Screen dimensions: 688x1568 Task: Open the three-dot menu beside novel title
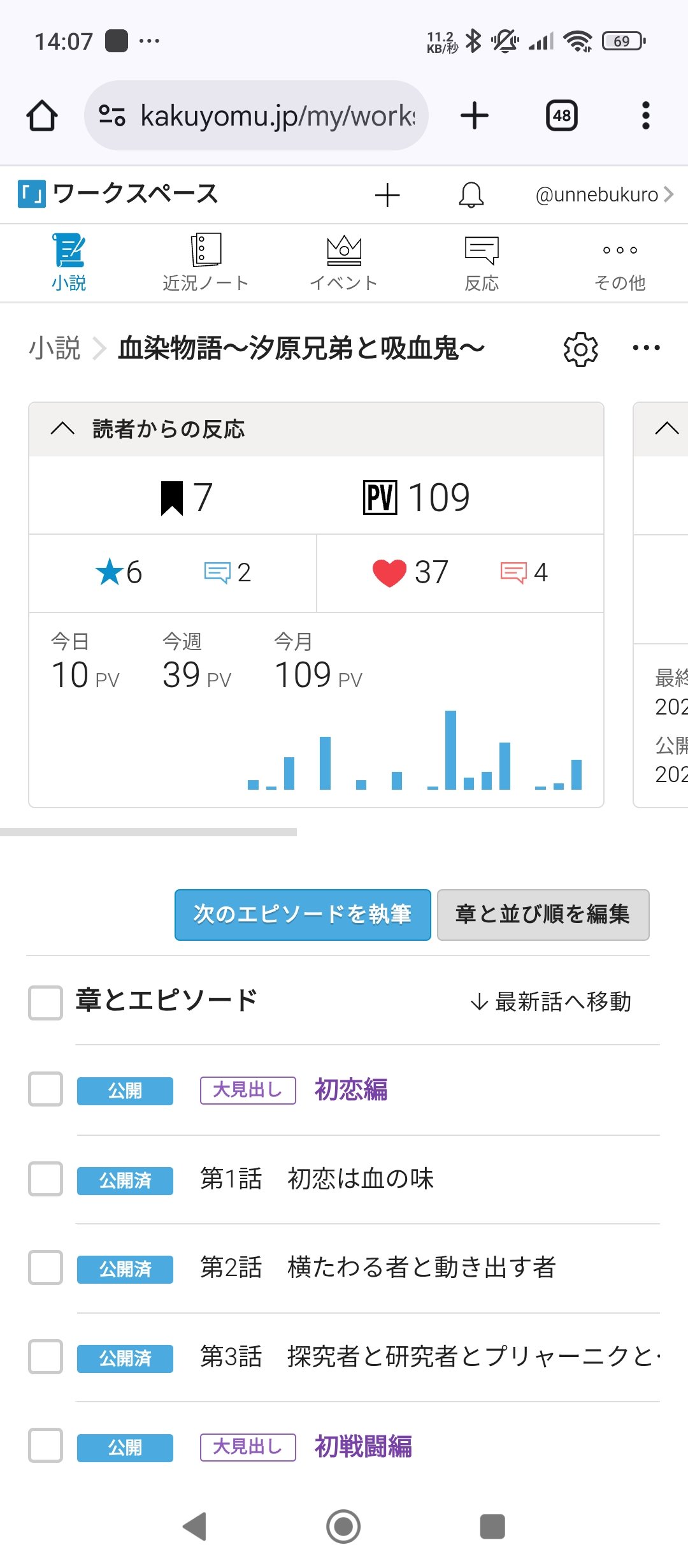[646, 348]
